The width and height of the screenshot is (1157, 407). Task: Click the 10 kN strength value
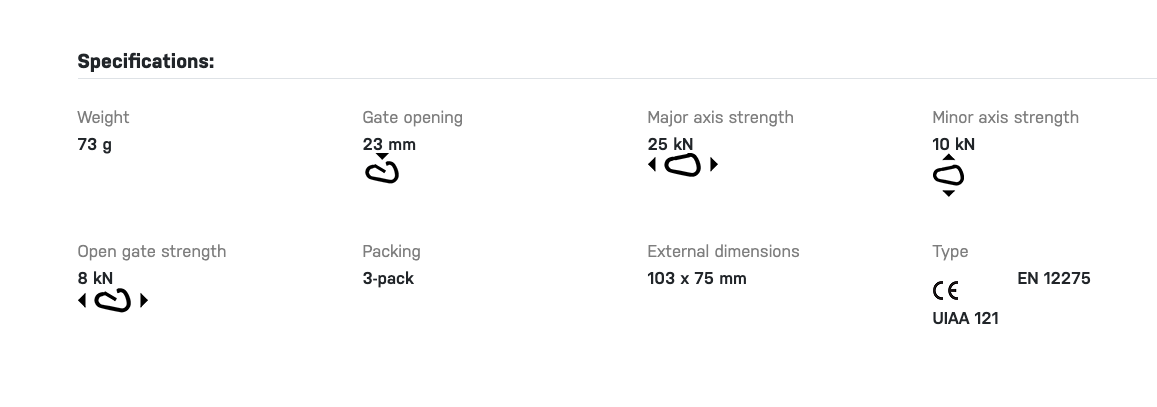953,145
